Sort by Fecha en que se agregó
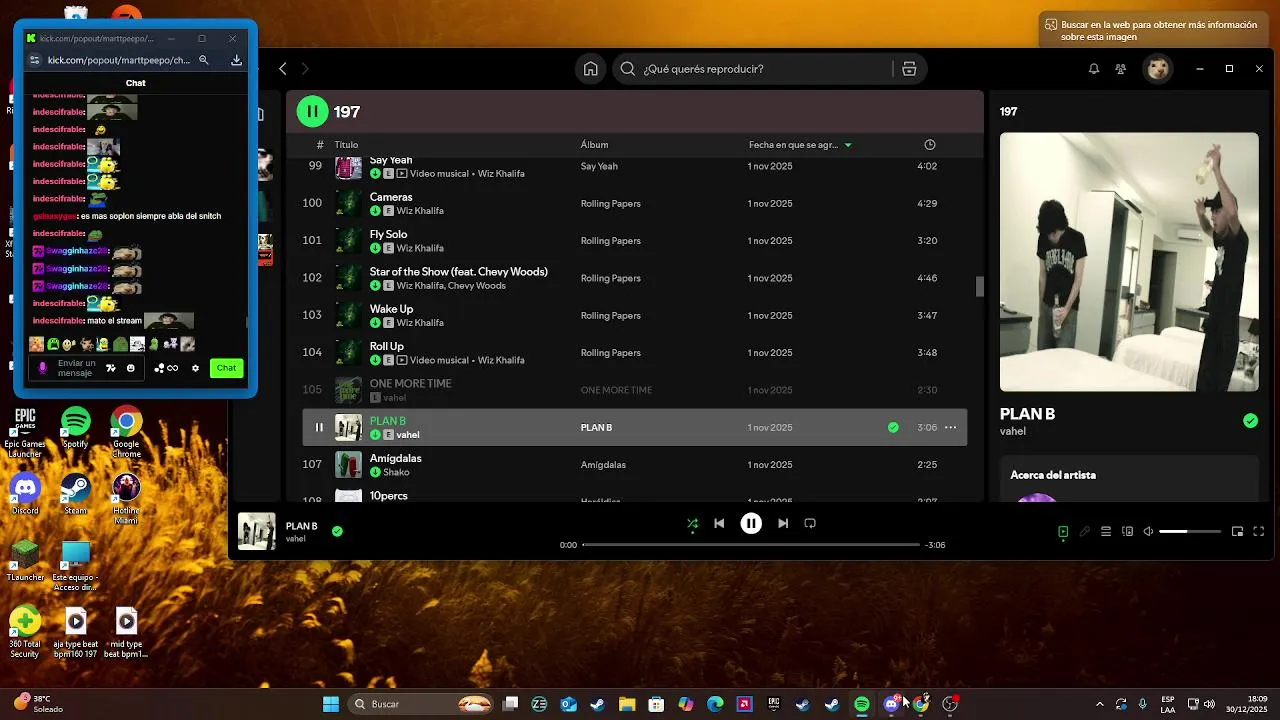 [800, 145]
